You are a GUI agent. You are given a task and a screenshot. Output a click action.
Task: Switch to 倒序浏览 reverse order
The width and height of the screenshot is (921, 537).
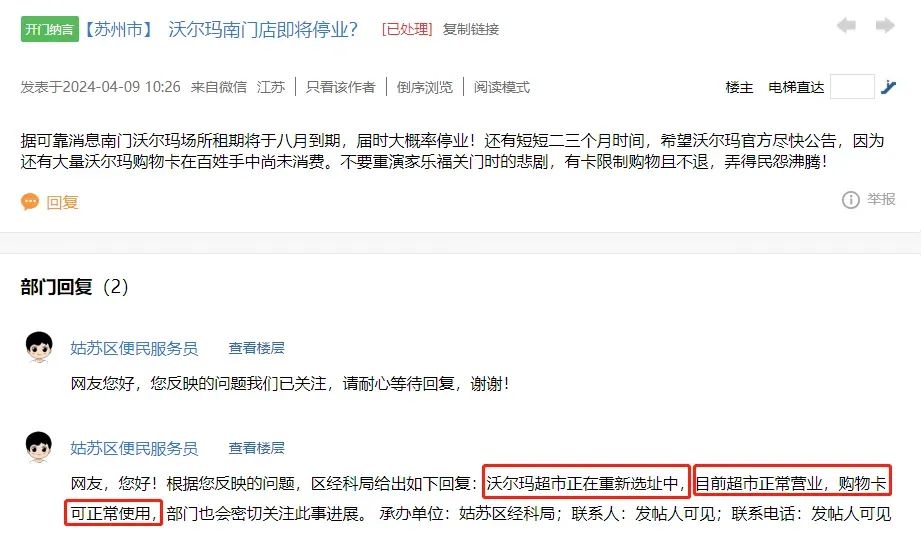[x=425, y=87]
